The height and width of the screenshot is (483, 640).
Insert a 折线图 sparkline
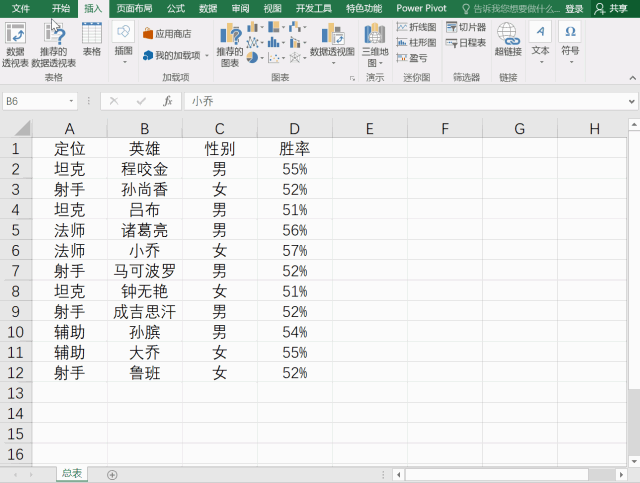click(x=416, y=27)
